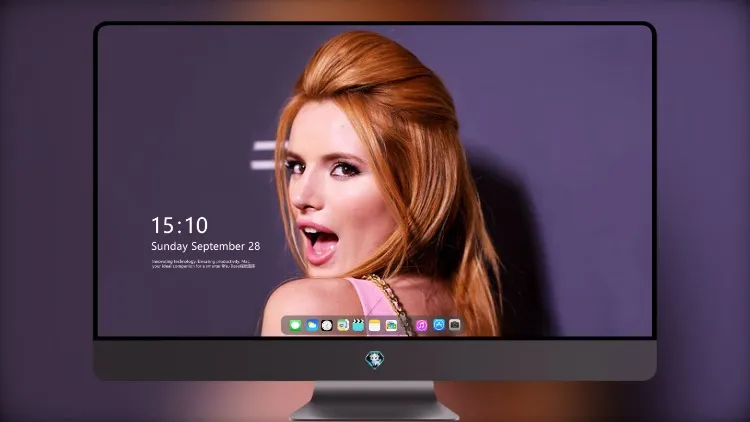
Task: Open the green Messages app in dock
Action: (295, 325)
